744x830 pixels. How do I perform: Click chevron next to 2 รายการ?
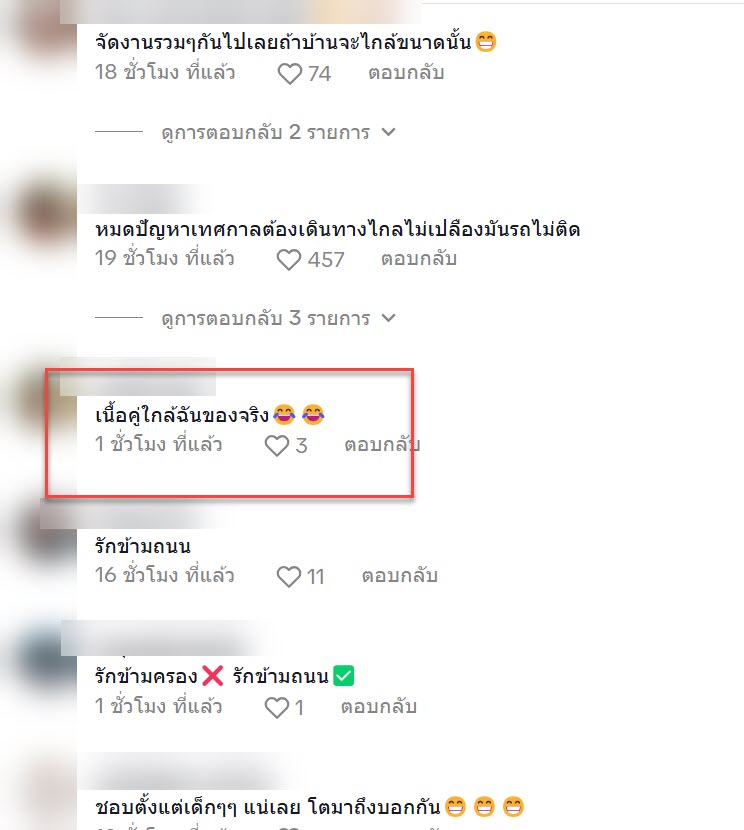point(388,132)
